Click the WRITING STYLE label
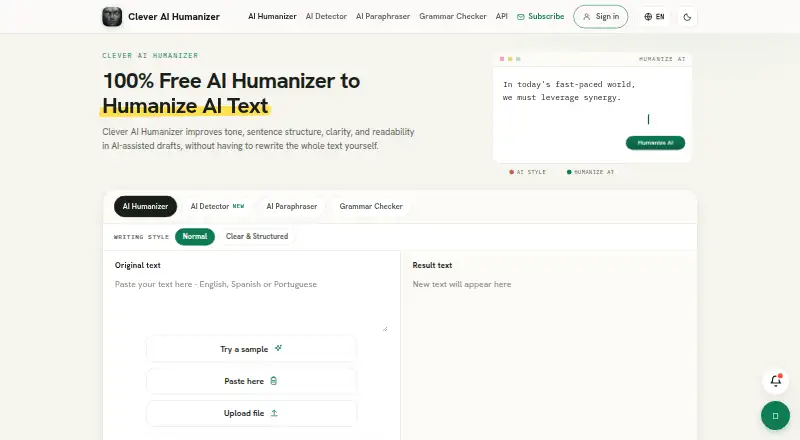This screenshot has width=800, height=440. click(x=141, y=237)
